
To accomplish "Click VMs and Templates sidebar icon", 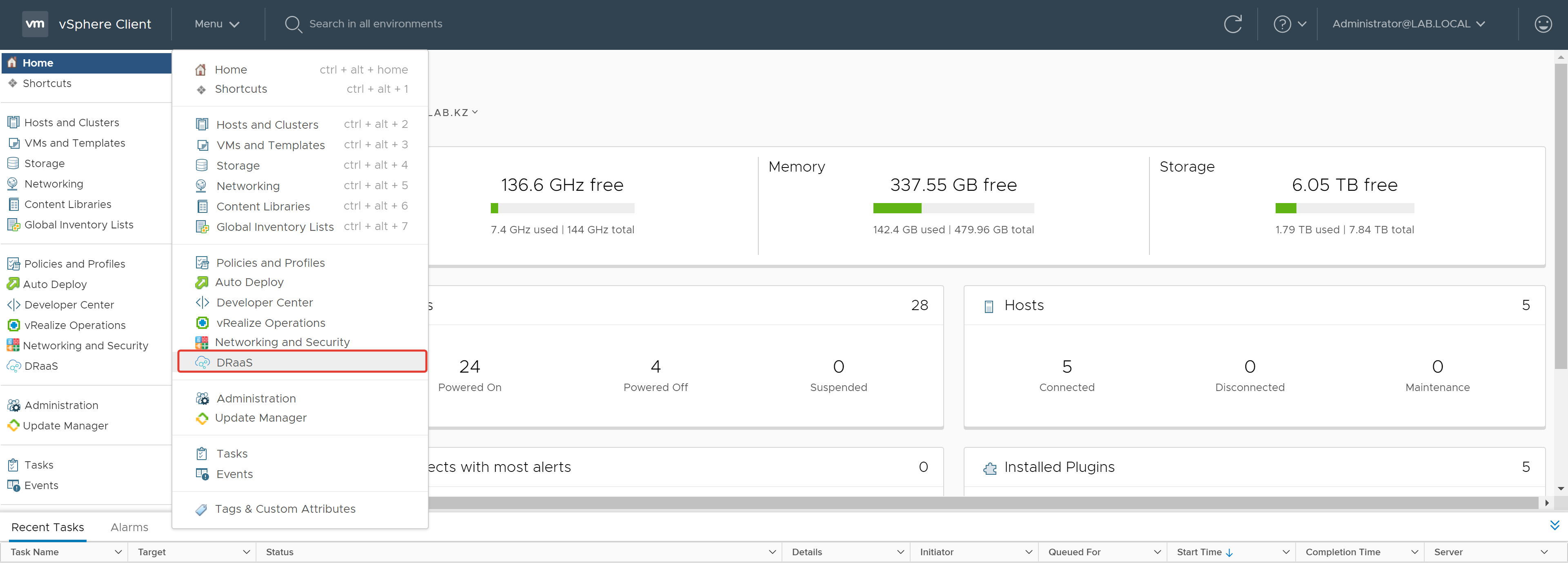I will [x=13, y=143].
